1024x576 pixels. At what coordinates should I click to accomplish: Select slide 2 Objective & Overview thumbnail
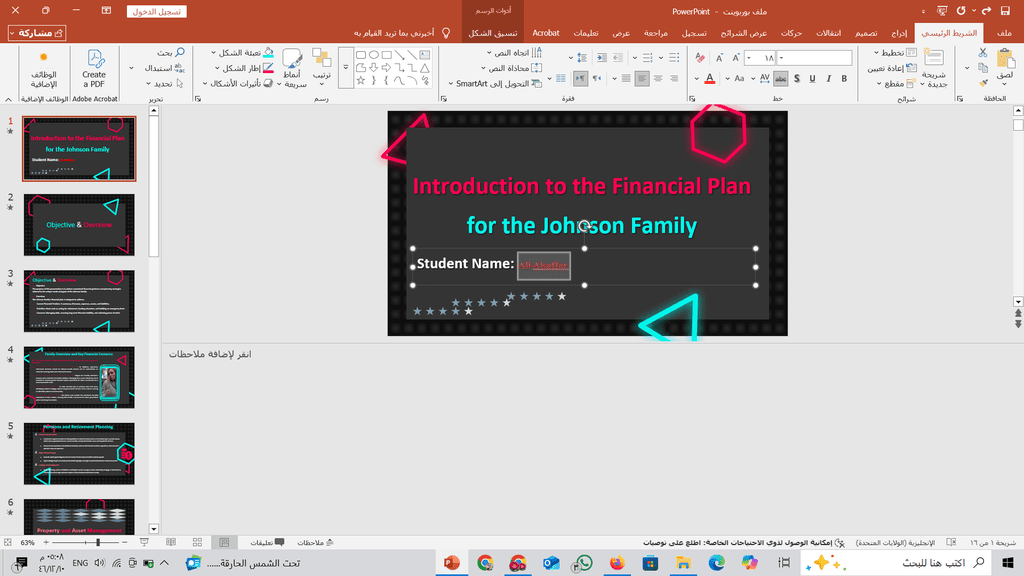[x=79, y=225]
